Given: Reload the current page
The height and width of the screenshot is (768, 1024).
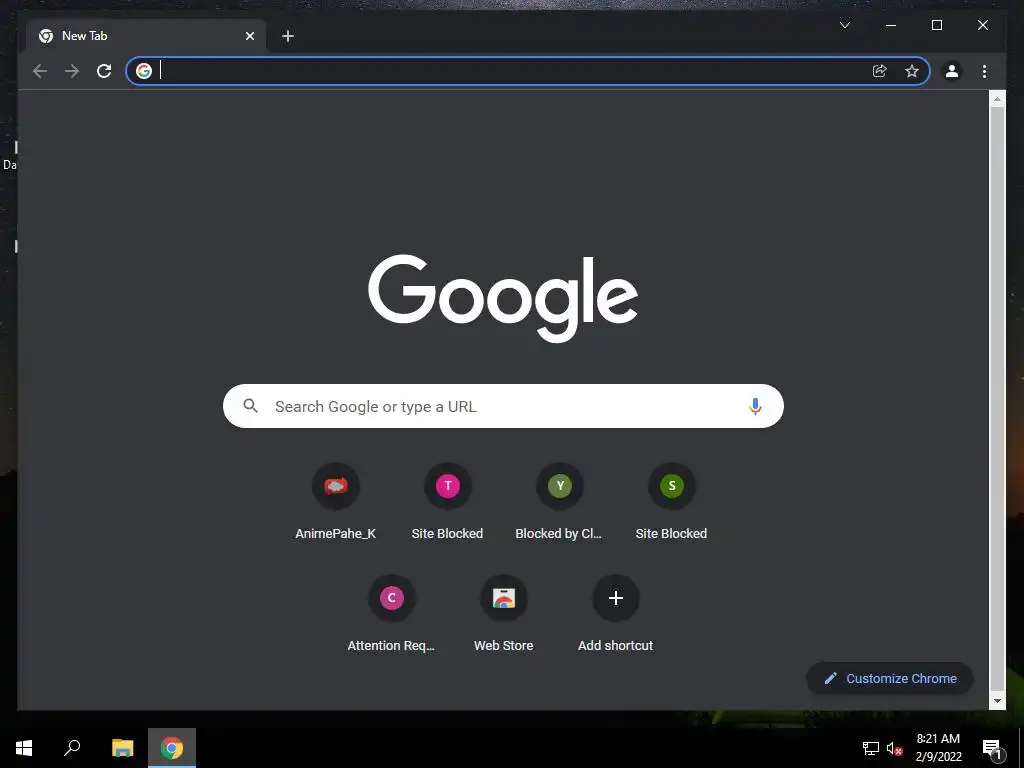Looking at the screenshot, I should [104, 71].
